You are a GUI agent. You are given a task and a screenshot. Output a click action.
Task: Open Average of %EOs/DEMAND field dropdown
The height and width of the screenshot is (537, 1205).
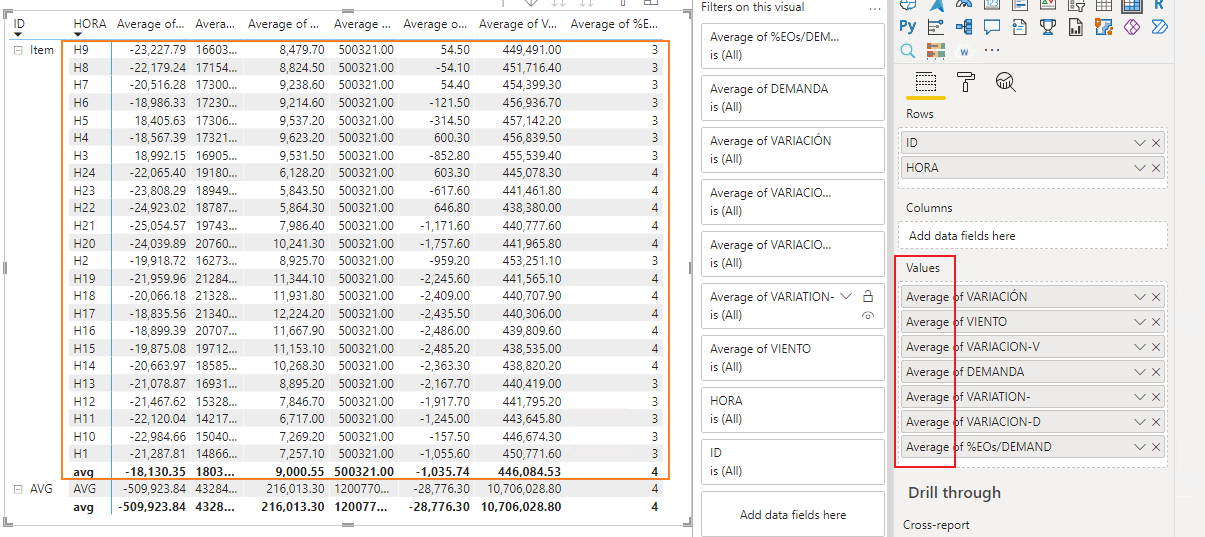(1139, 447)
